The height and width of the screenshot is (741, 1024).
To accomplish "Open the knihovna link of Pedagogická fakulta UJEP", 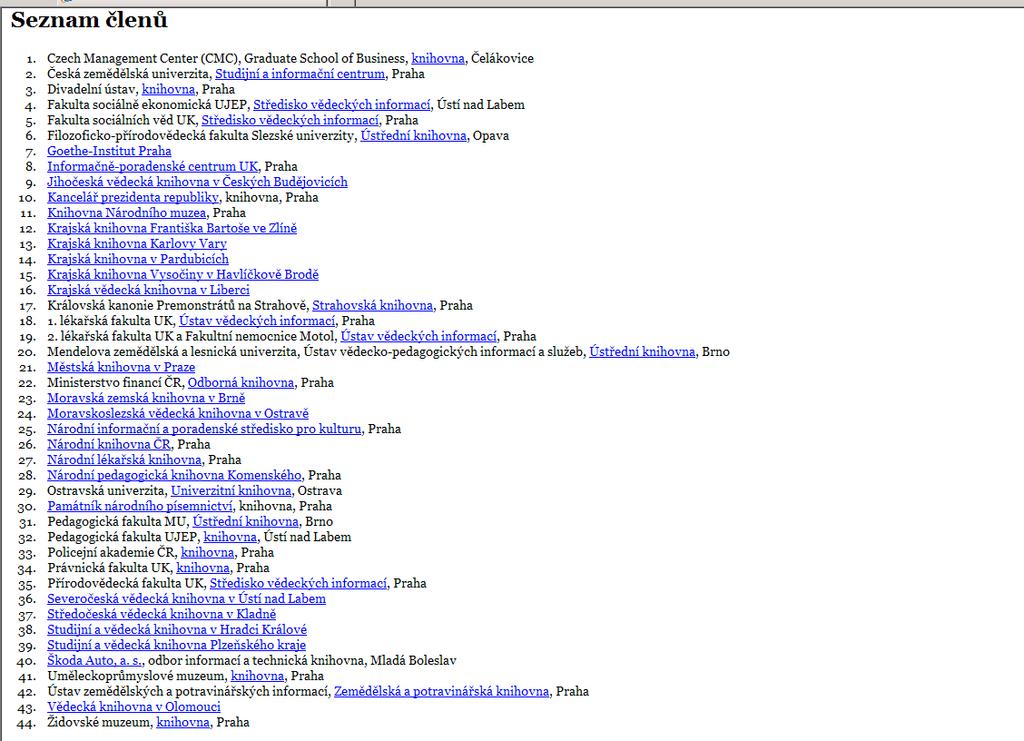I will tap(230, 537).
